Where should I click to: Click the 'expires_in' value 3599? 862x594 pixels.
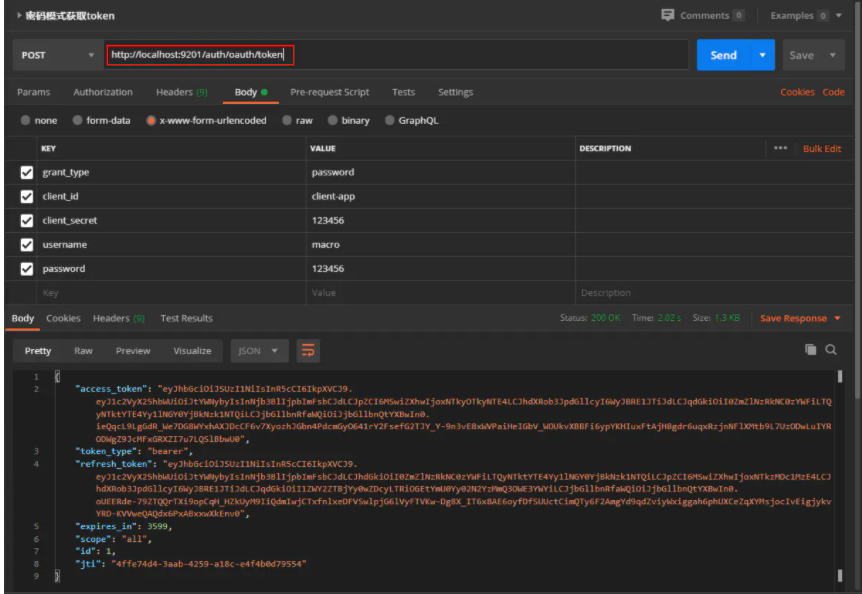point(157,526)
